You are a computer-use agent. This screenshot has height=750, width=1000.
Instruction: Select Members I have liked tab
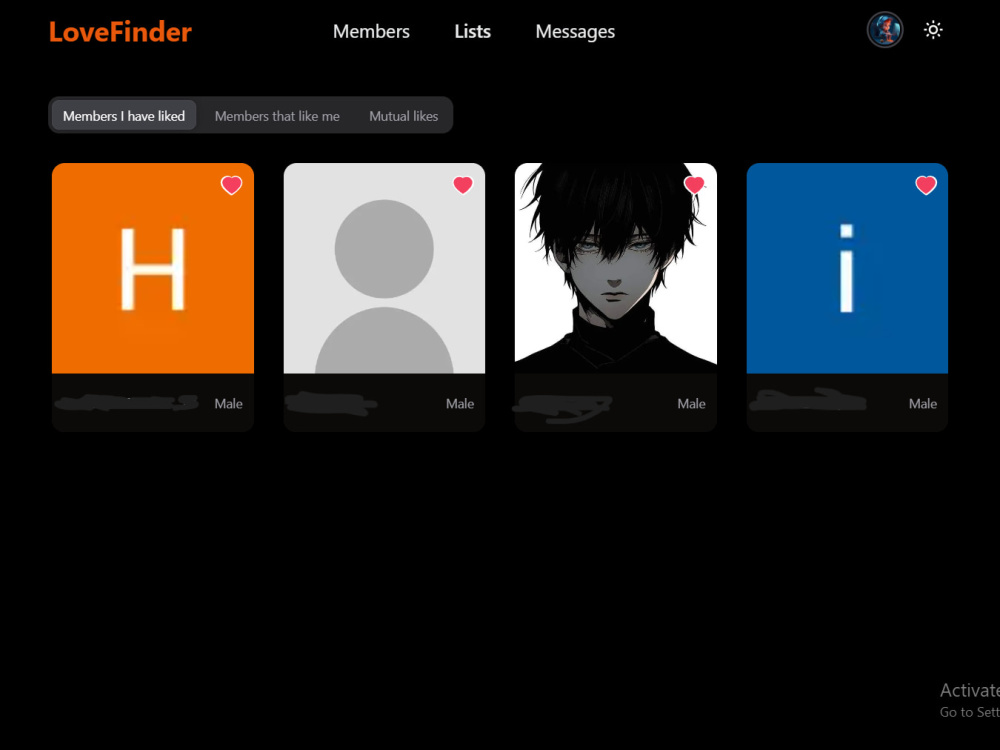click(x=124, y=115)
